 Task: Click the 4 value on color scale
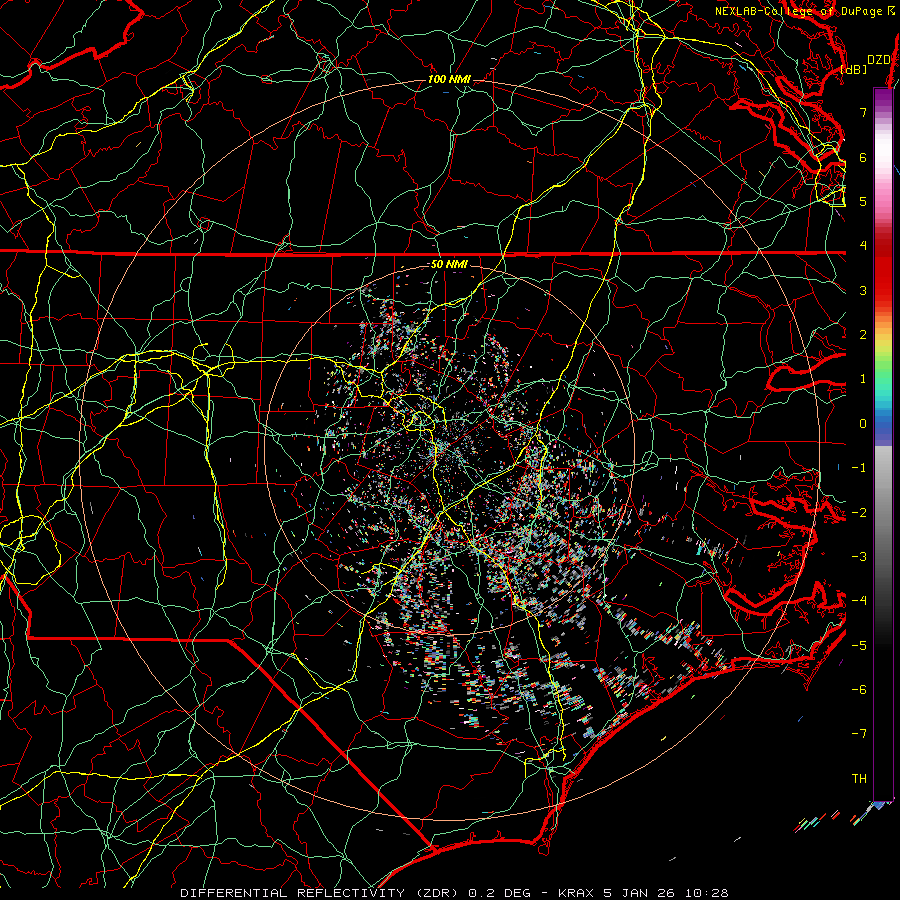pos(863,246)
